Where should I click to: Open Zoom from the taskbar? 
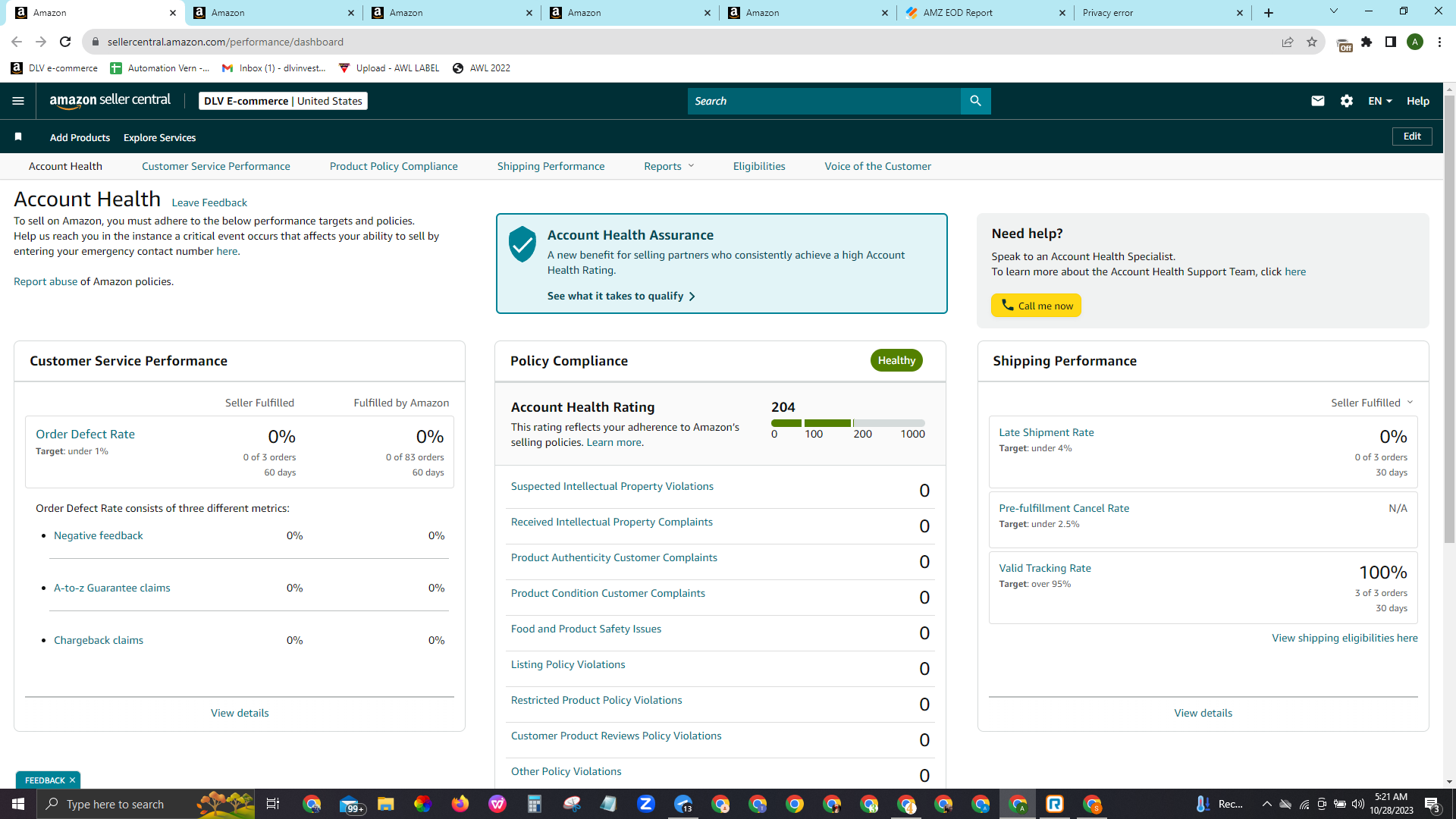[646, 804]
